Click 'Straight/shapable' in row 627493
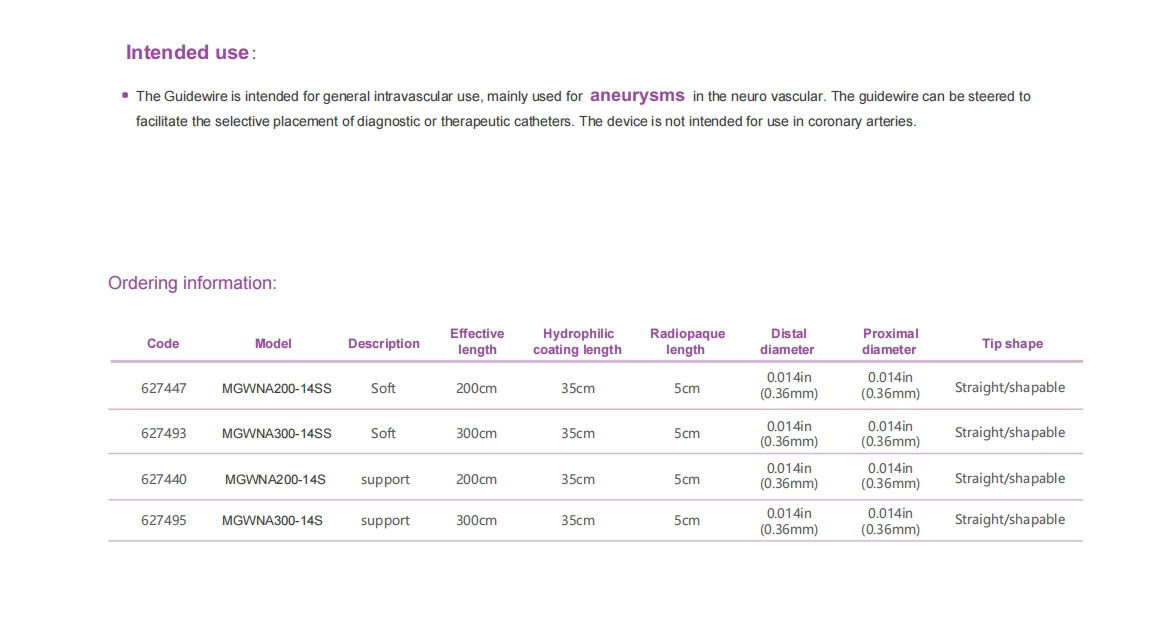Viewport: 1163px width, 622px height. click(1009, 433)
